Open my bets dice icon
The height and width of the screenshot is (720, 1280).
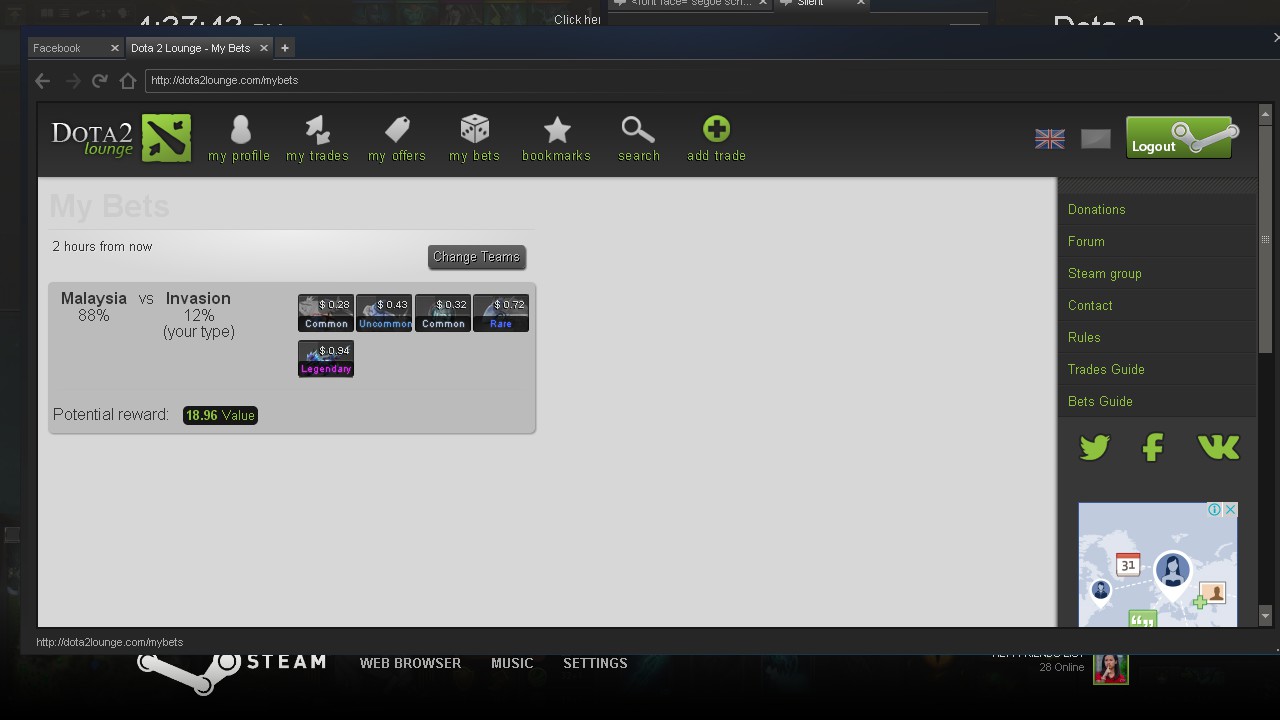[x=474, y=129]
